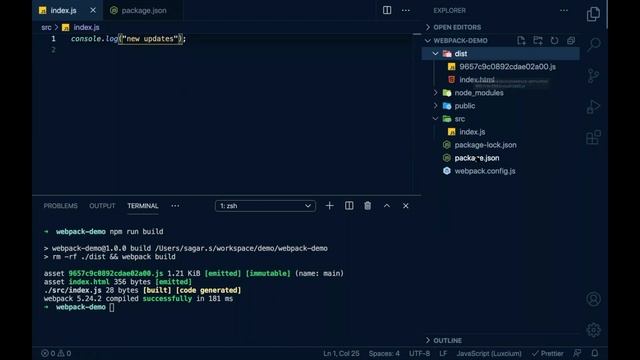This screenshot has height=360, width=640.
Task: Open the Accounts icon in activity bar
Action: click(593, 299)
